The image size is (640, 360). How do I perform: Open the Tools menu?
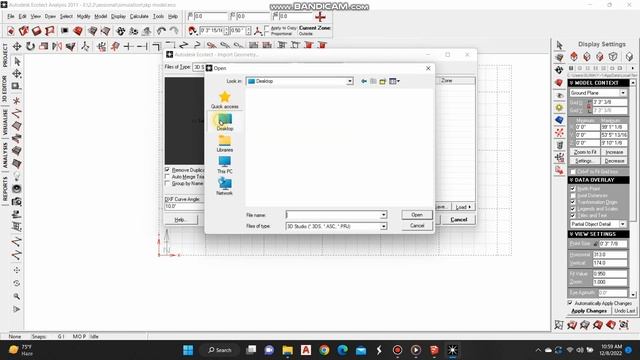158,16
